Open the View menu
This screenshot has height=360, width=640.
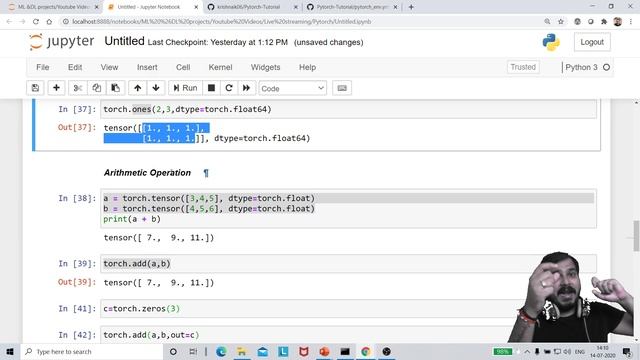109,67
